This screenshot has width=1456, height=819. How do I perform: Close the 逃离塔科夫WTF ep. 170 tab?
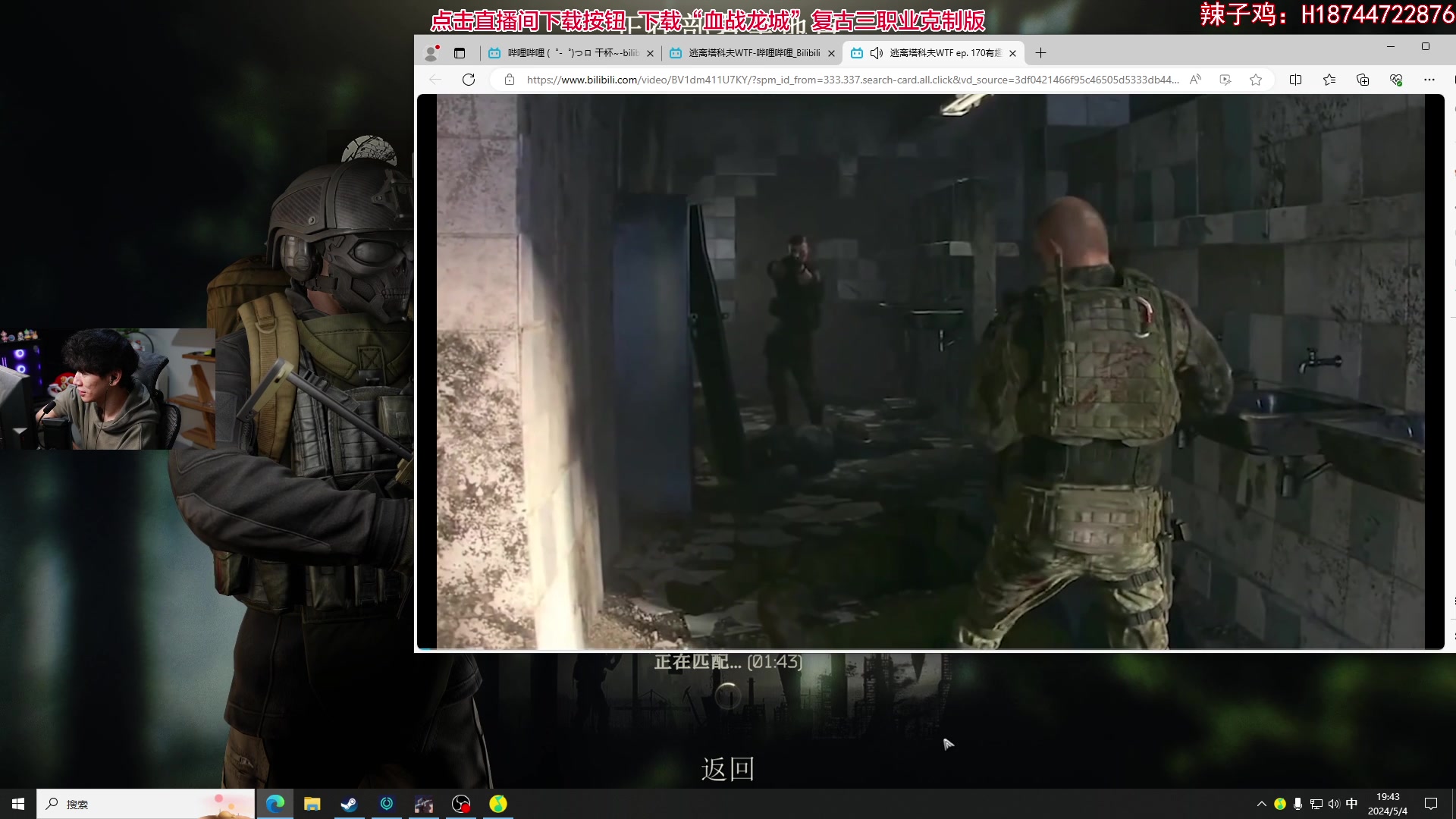[x=1012, y=53]
